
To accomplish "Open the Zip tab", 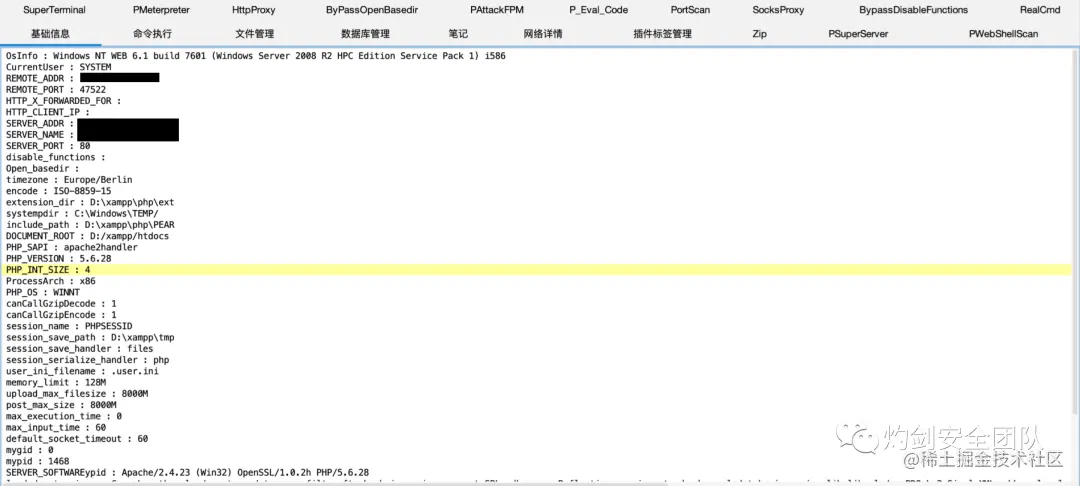I will click(760, 34).
